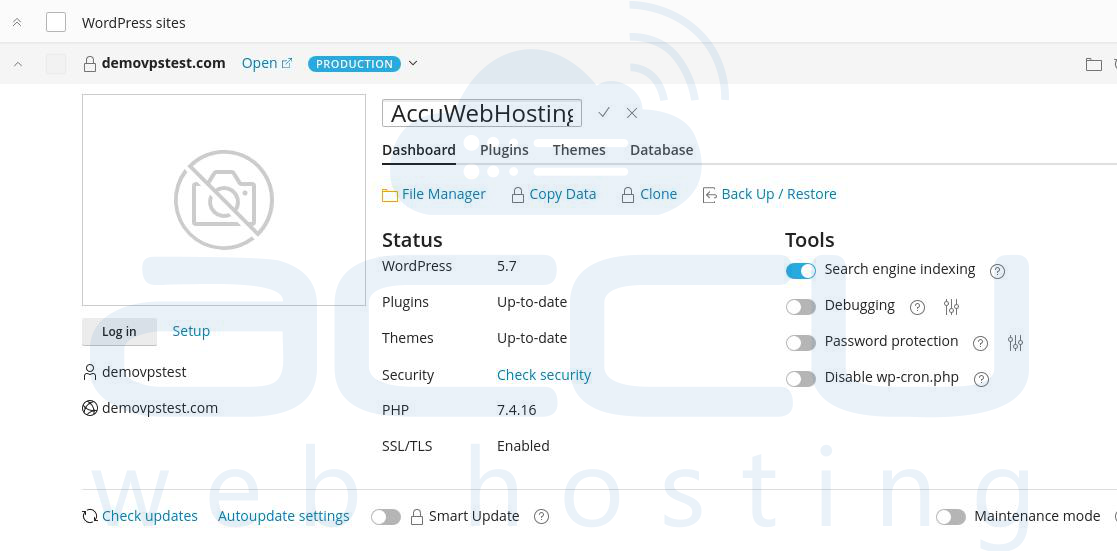Open the File Manager link

tap(444, 195)
